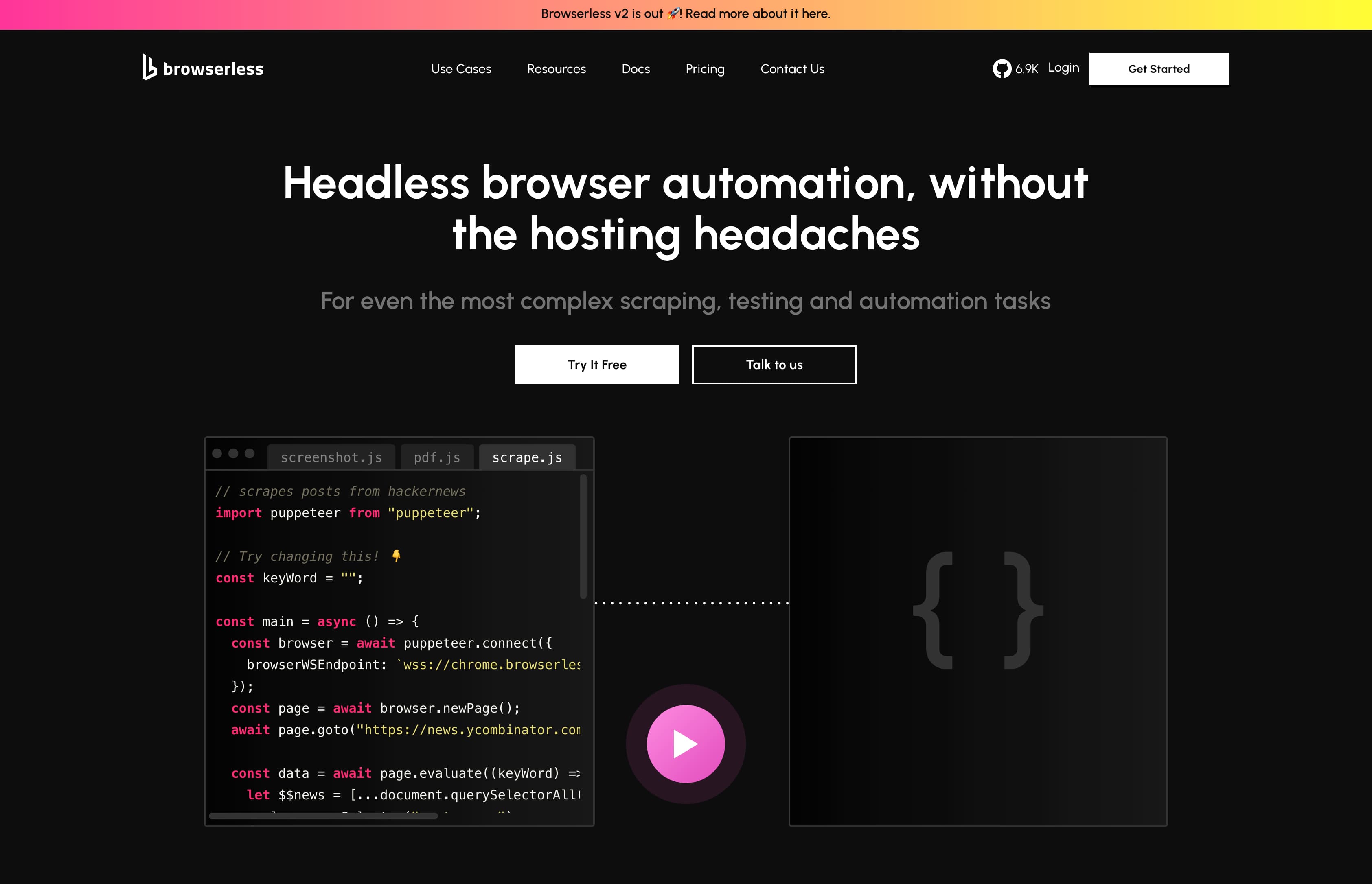This screenshot has height=884, width=1372.
Task: Click the 'Headless browser automation' headline
Action: click(686, 208)
